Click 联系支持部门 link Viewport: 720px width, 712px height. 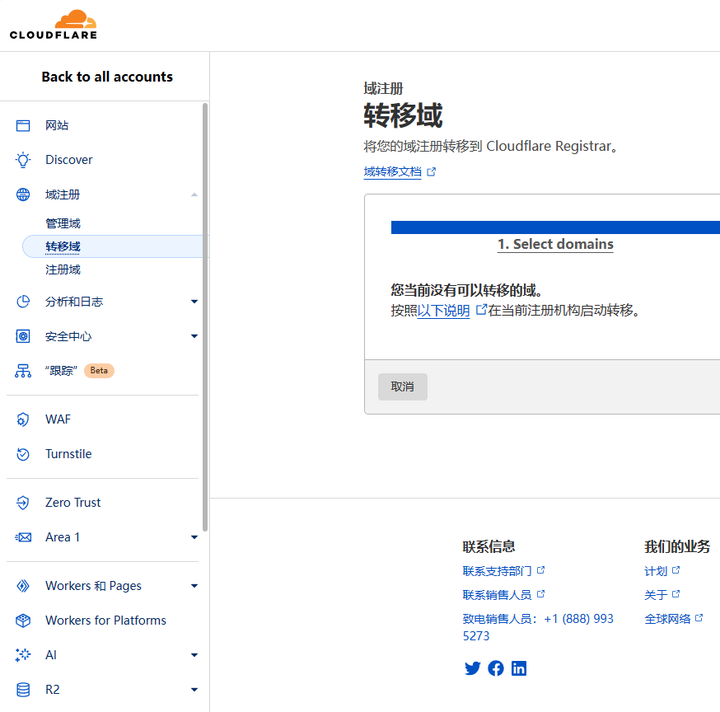click(x=497, y=571)
